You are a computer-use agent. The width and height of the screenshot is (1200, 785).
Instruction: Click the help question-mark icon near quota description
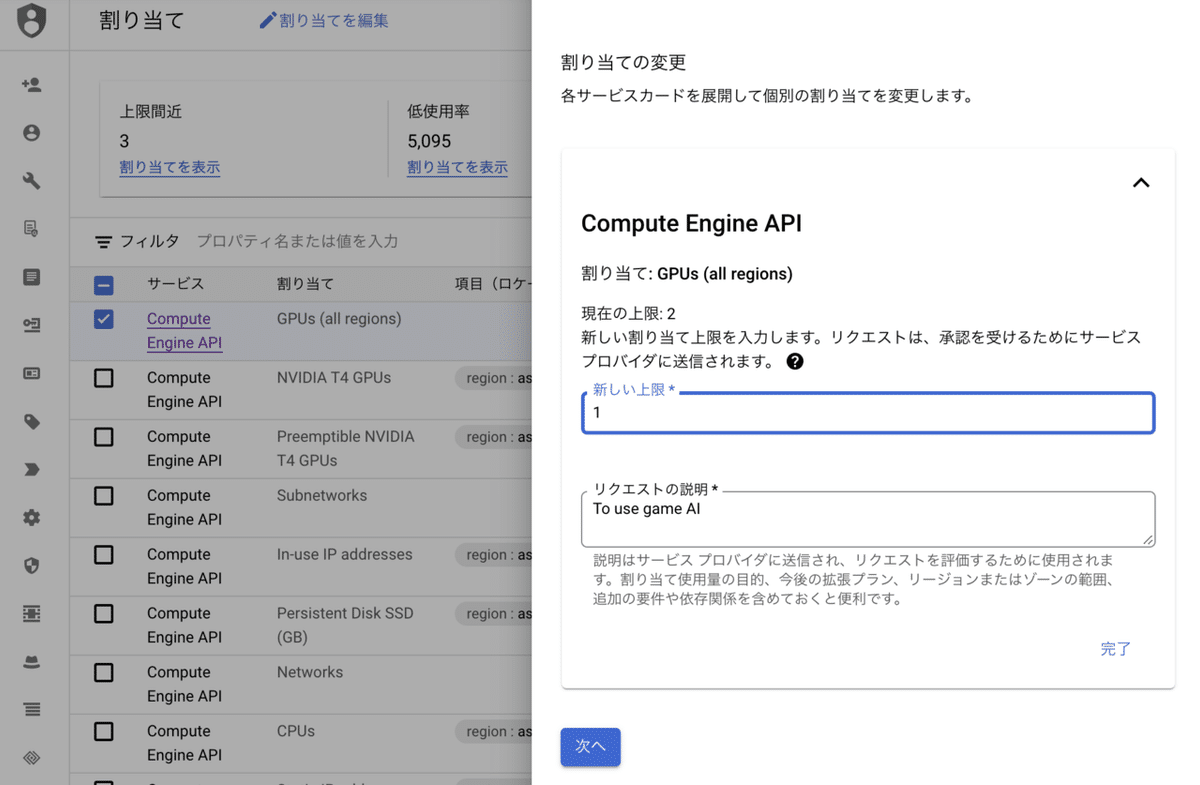click(x=795, y=362)
